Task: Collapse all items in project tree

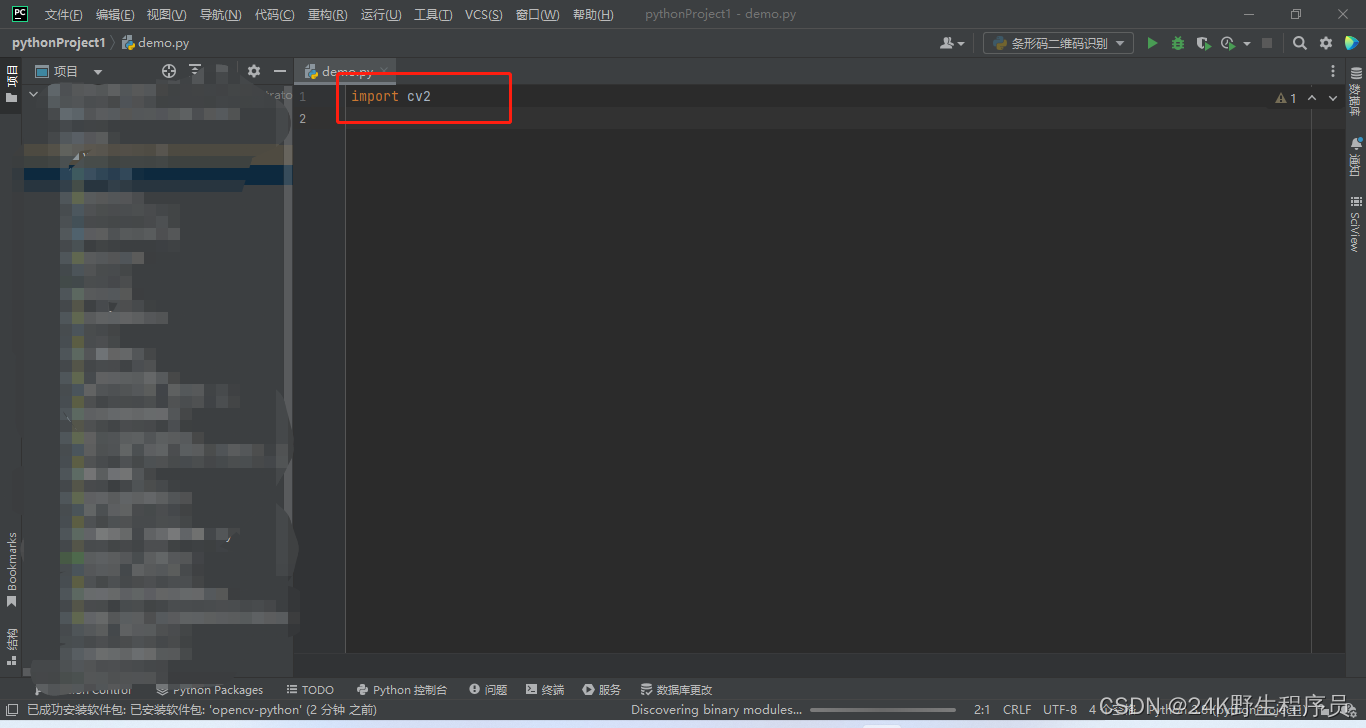Action: (195, 71)
